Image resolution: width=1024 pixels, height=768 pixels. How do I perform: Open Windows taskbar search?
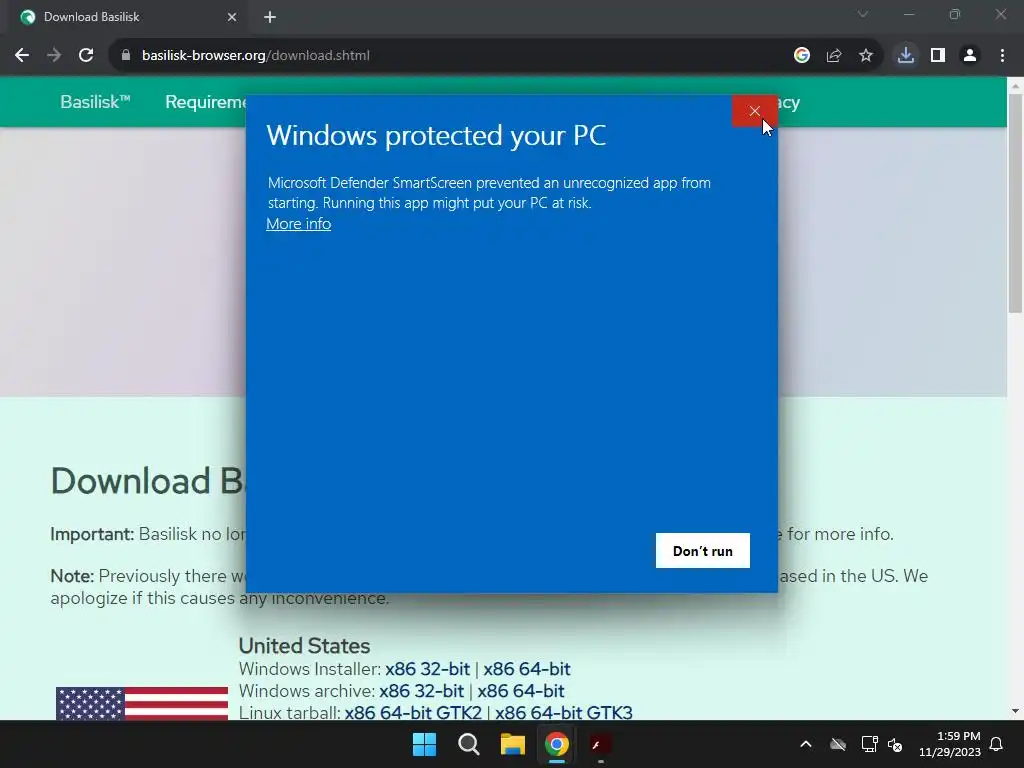tap(468, 744)
